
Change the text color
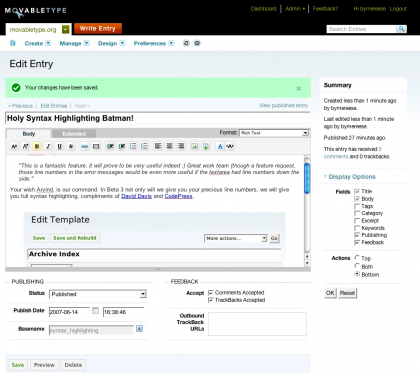pyautogui.click(x=220, y=146)
